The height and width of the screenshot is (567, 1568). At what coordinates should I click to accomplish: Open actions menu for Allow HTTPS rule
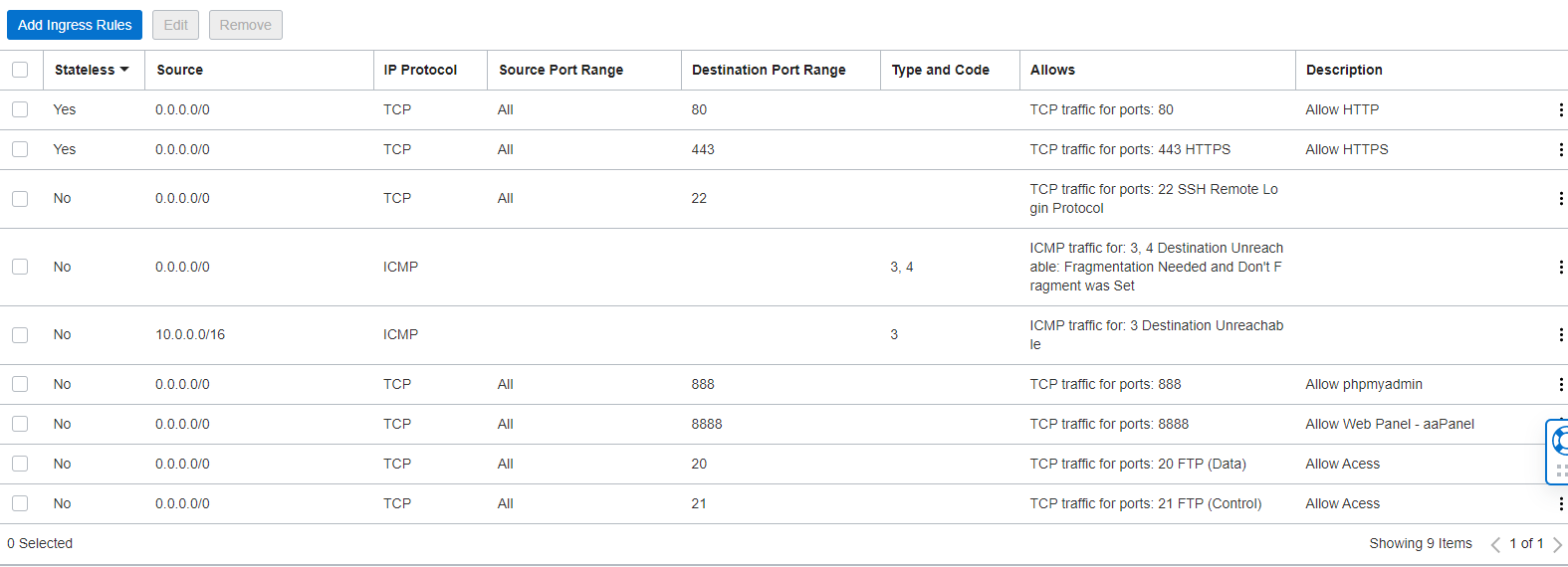(x=1560, y=149)
